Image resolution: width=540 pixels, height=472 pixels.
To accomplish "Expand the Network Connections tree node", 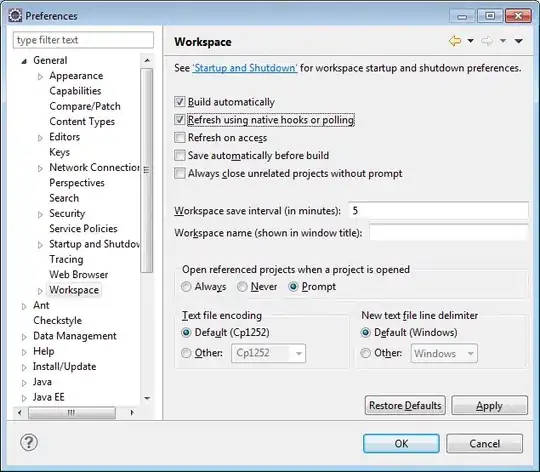I will 40,168.
